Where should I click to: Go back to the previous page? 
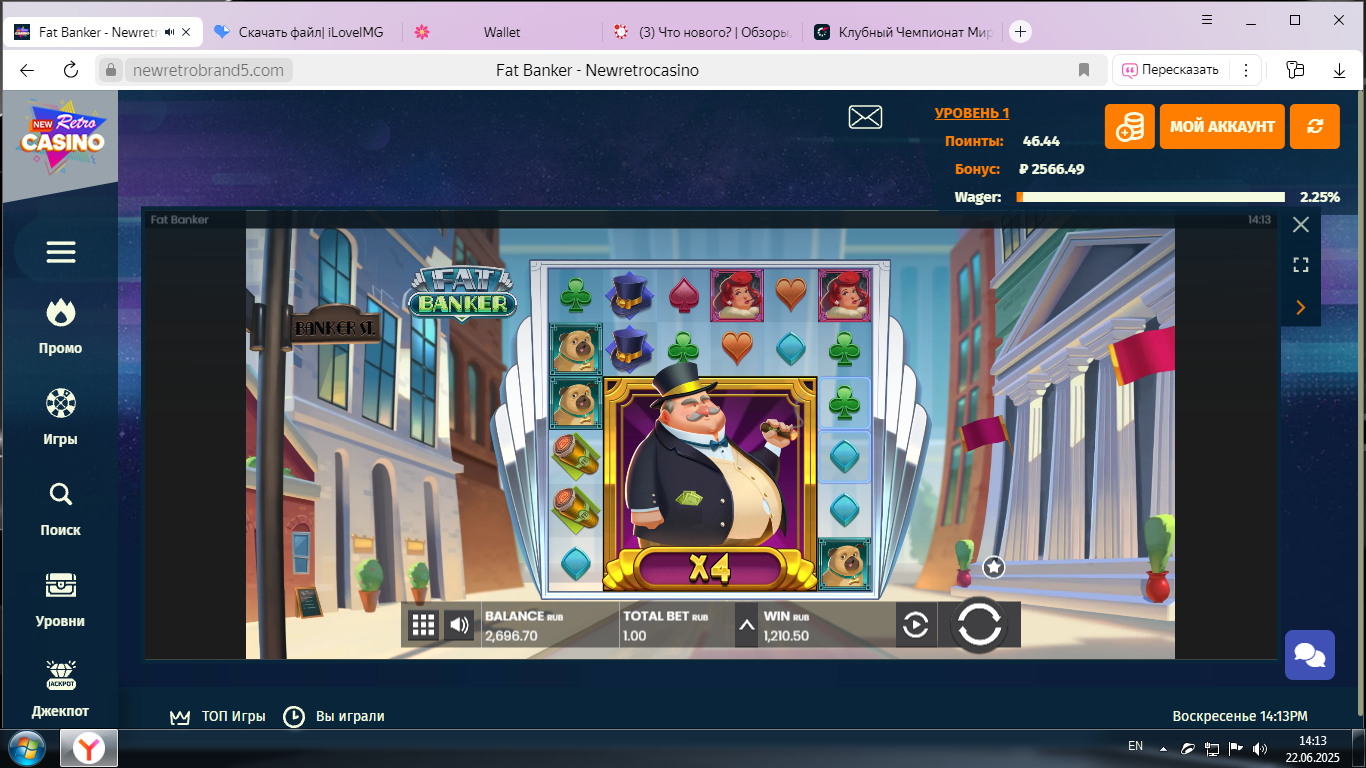point(27,70)
